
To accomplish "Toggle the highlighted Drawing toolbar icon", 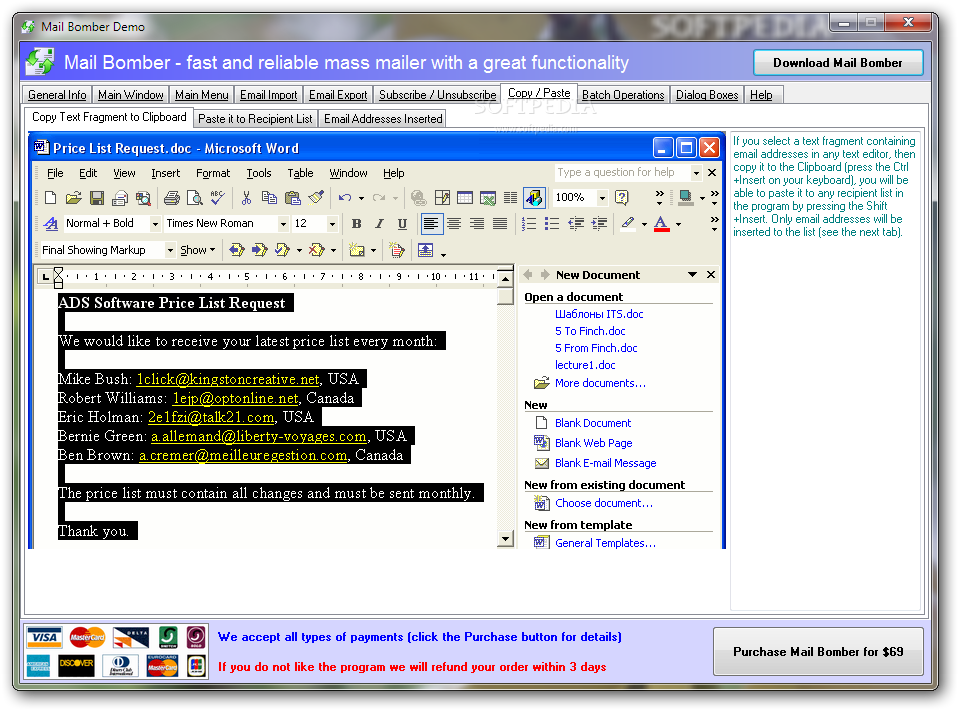I will [534, 198].
